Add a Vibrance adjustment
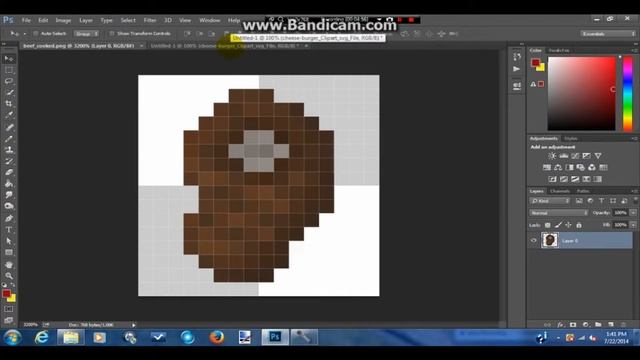This screenshot has width=640, height=360. 598,156
